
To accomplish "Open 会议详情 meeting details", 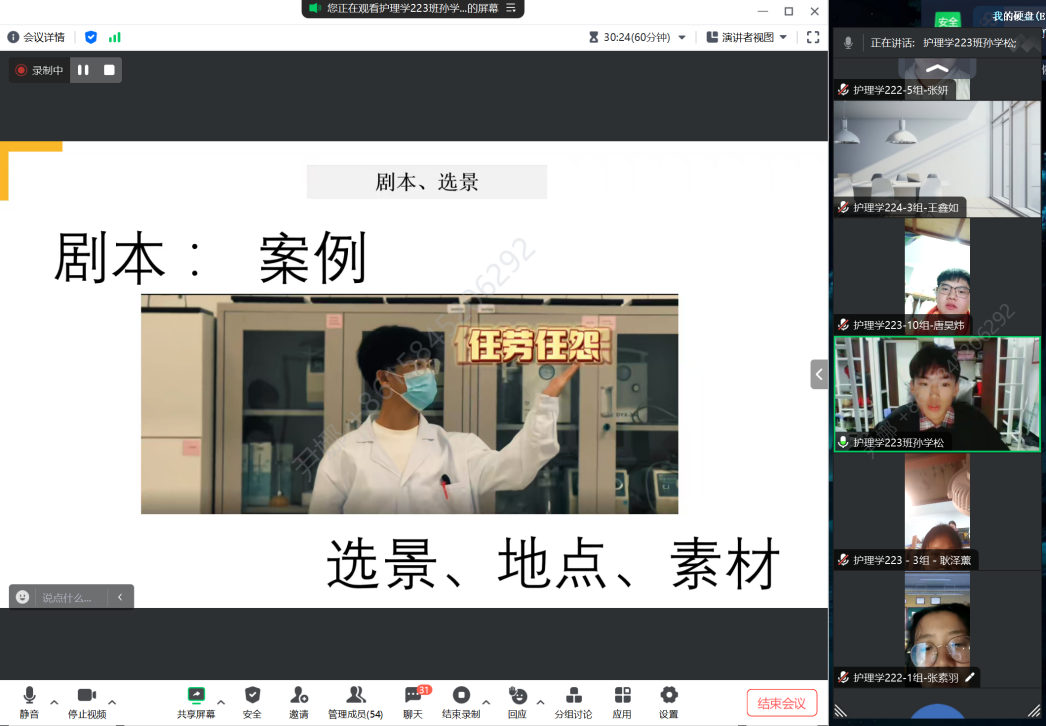I will tap(36, 37).
